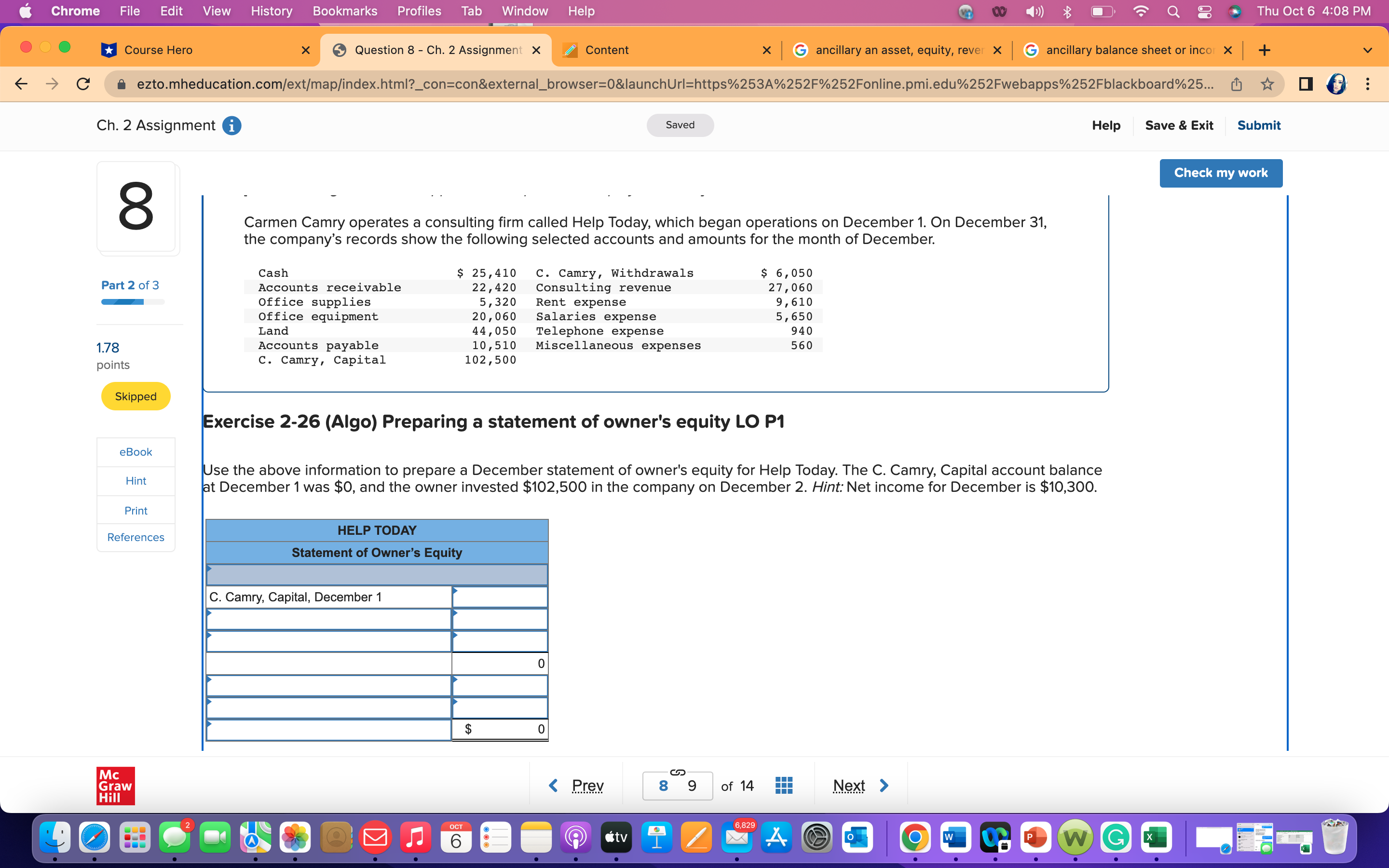Open the Hint link in the sidebar
This screenshot has height=868, width=1389.
136,480
